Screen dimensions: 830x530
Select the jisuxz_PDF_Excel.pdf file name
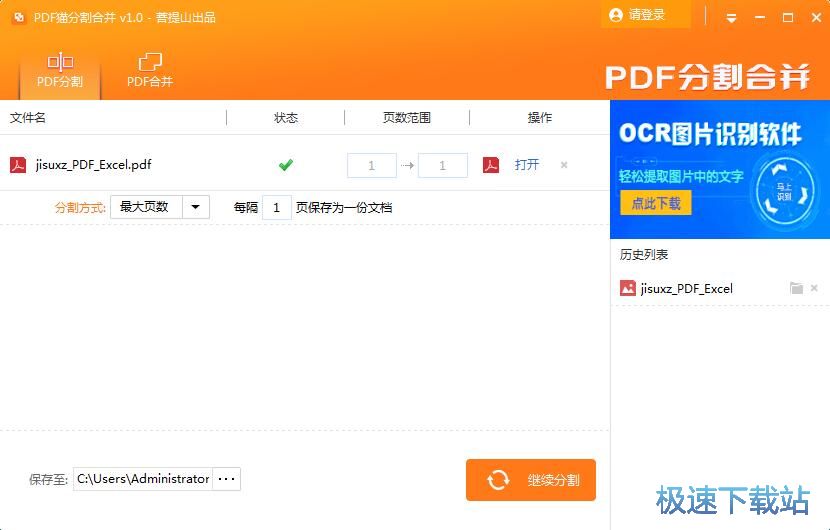(x=93, y=165)
